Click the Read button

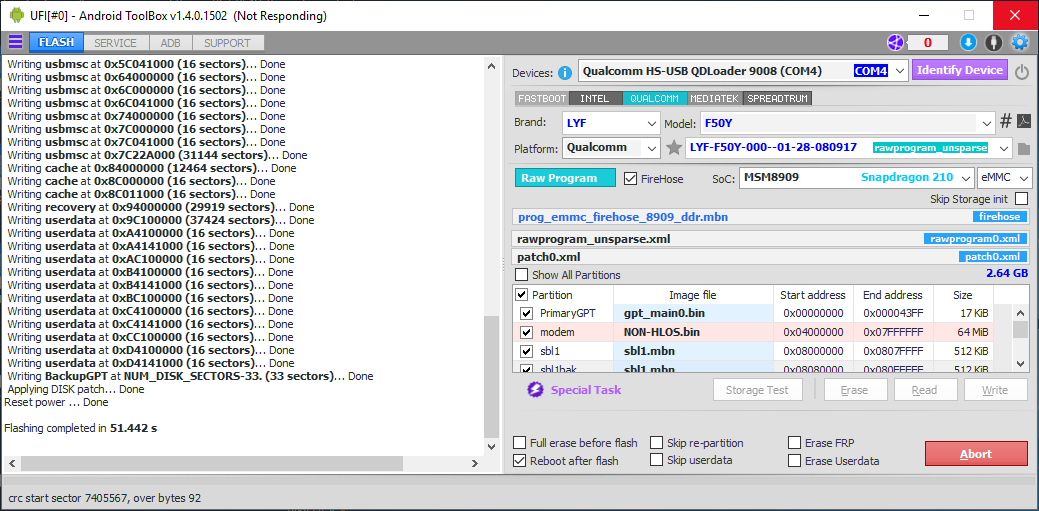tap(925, 390)
